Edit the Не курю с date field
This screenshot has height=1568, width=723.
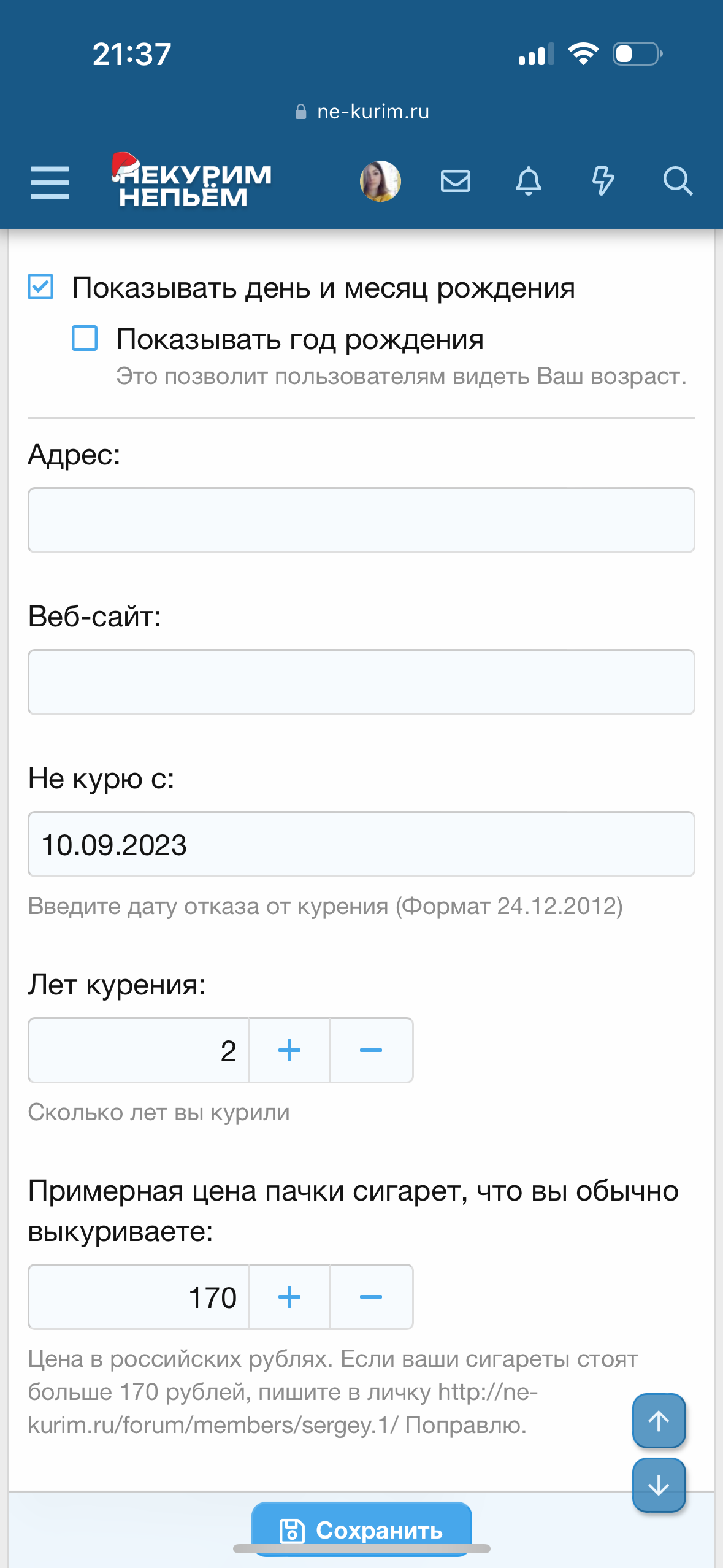coord(361,844)
